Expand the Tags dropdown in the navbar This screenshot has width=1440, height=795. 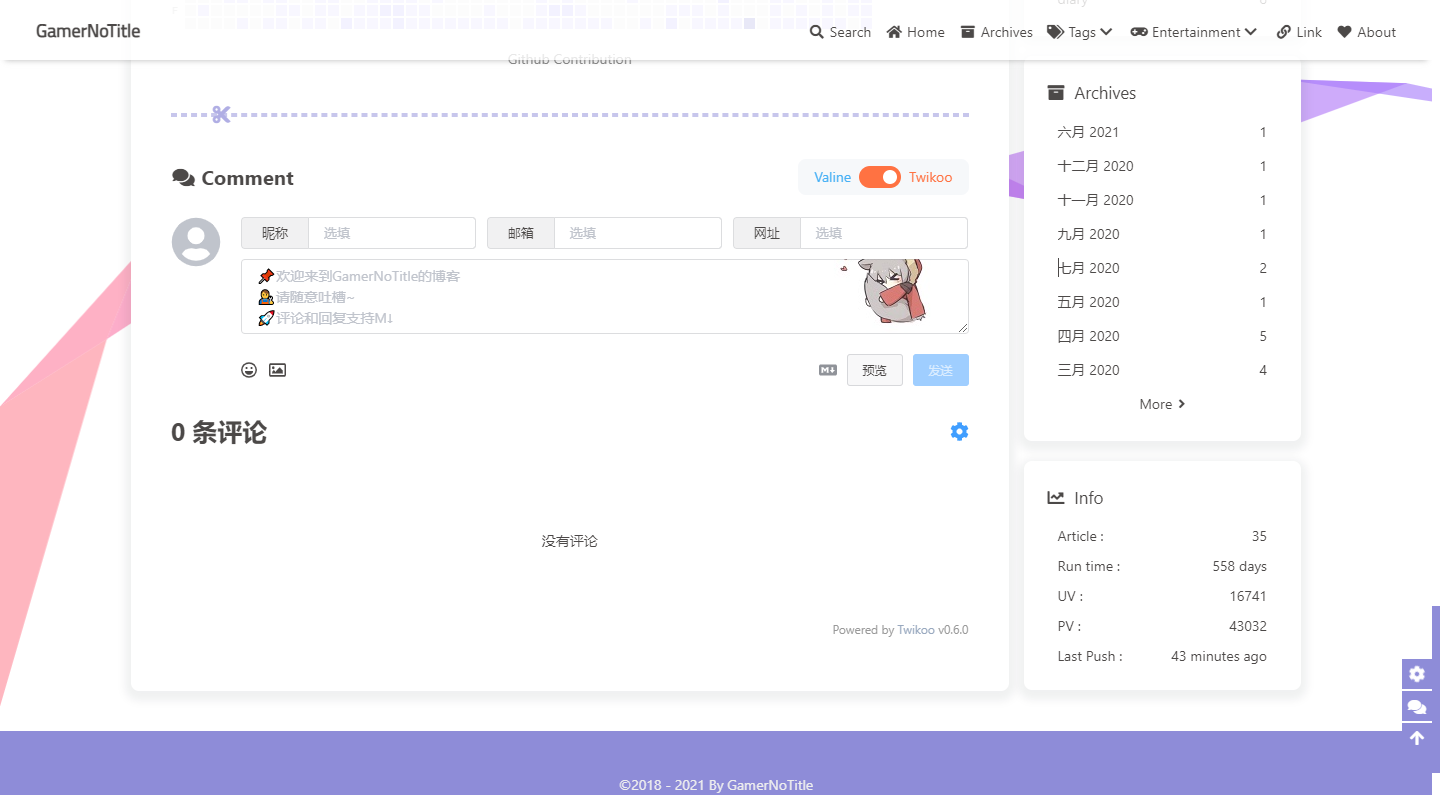coord(1079,31)
